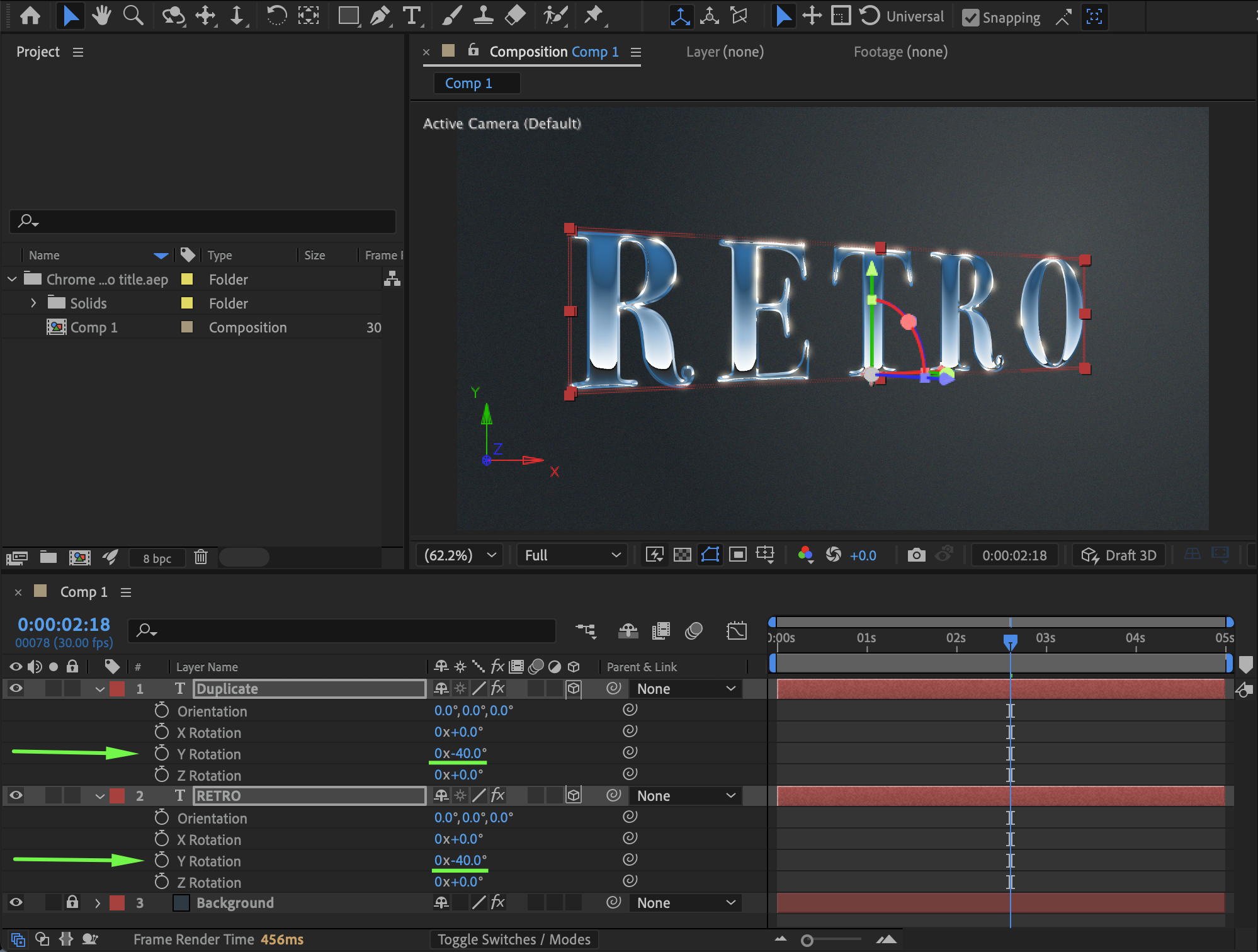1258x952 pixels.
Task: Toggle the Snapping checkbox
Action: tap(971, 18)
